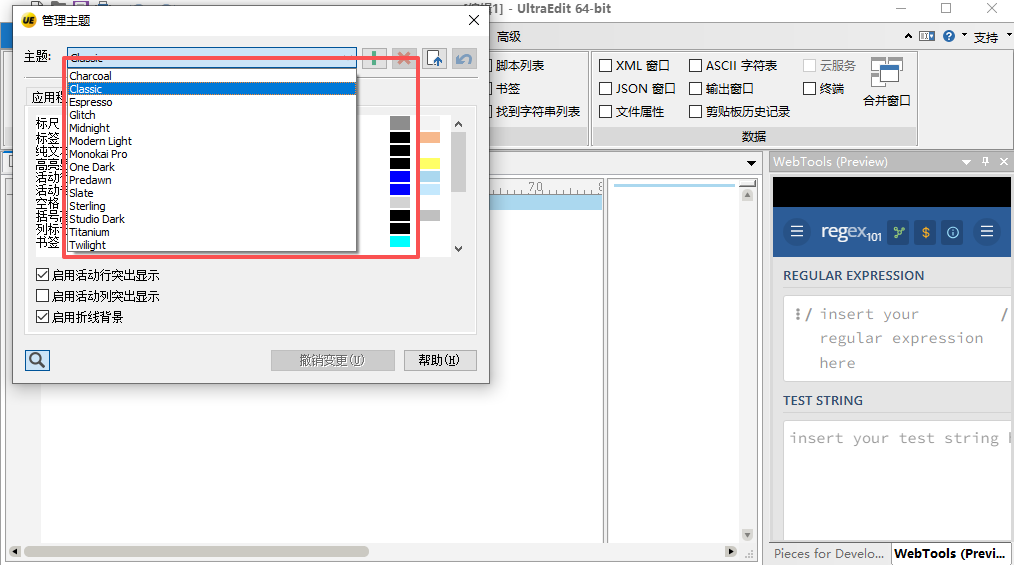The width and height of the screenshot is (1014, 565).
Task: Click the UltraEdit UE logo in dialog title
Action: click(28, 20)
